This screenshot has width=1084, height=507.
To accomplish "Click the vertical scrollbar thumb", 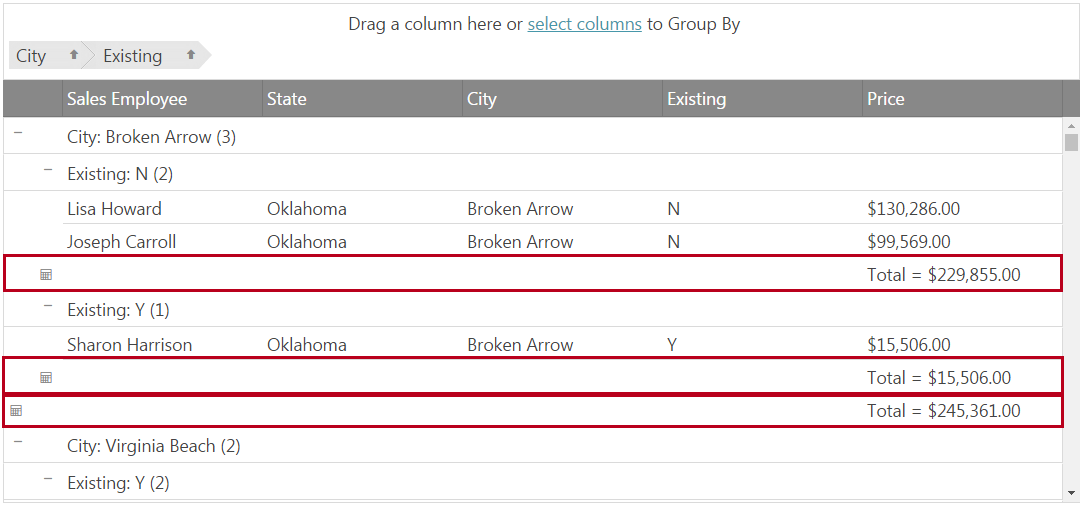I will (1072, 143).
